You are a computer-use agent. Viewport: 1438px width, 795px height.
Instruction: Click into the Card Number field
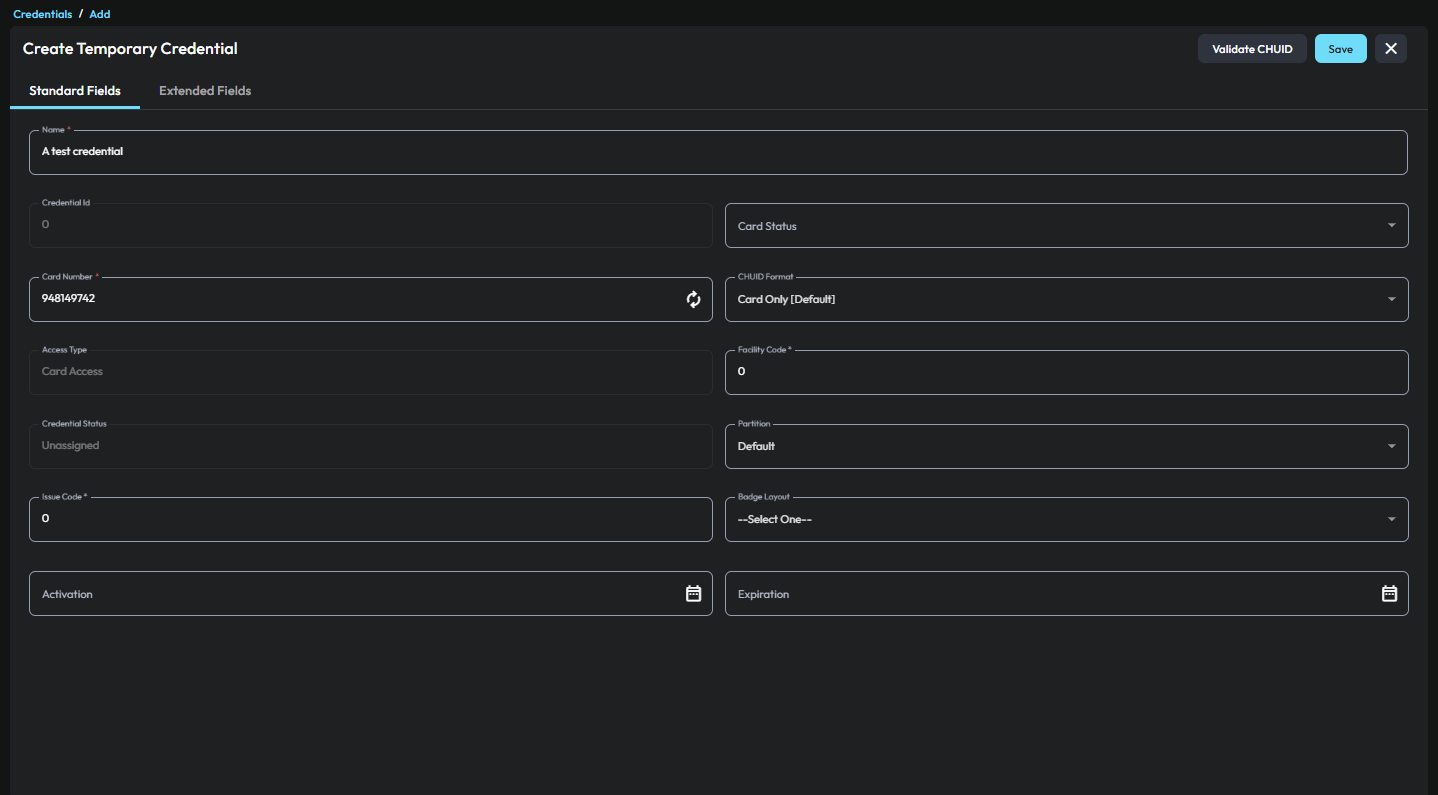[350, 299]
